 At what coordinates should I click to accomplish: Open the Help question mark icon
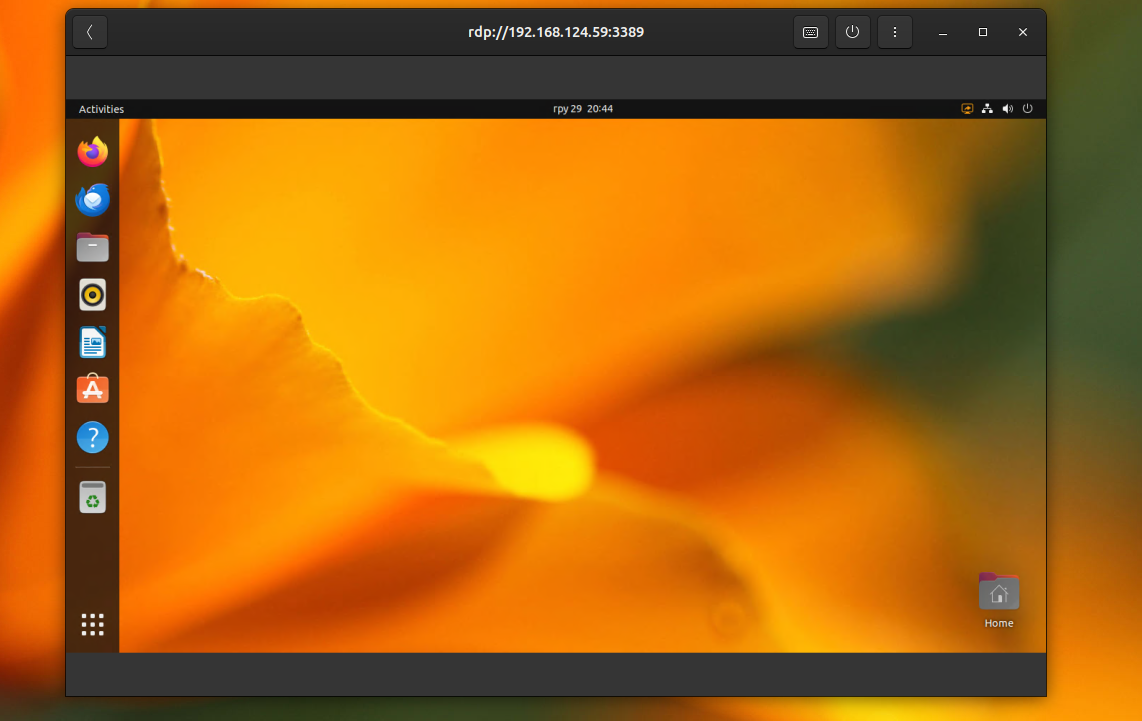point(92,438)
